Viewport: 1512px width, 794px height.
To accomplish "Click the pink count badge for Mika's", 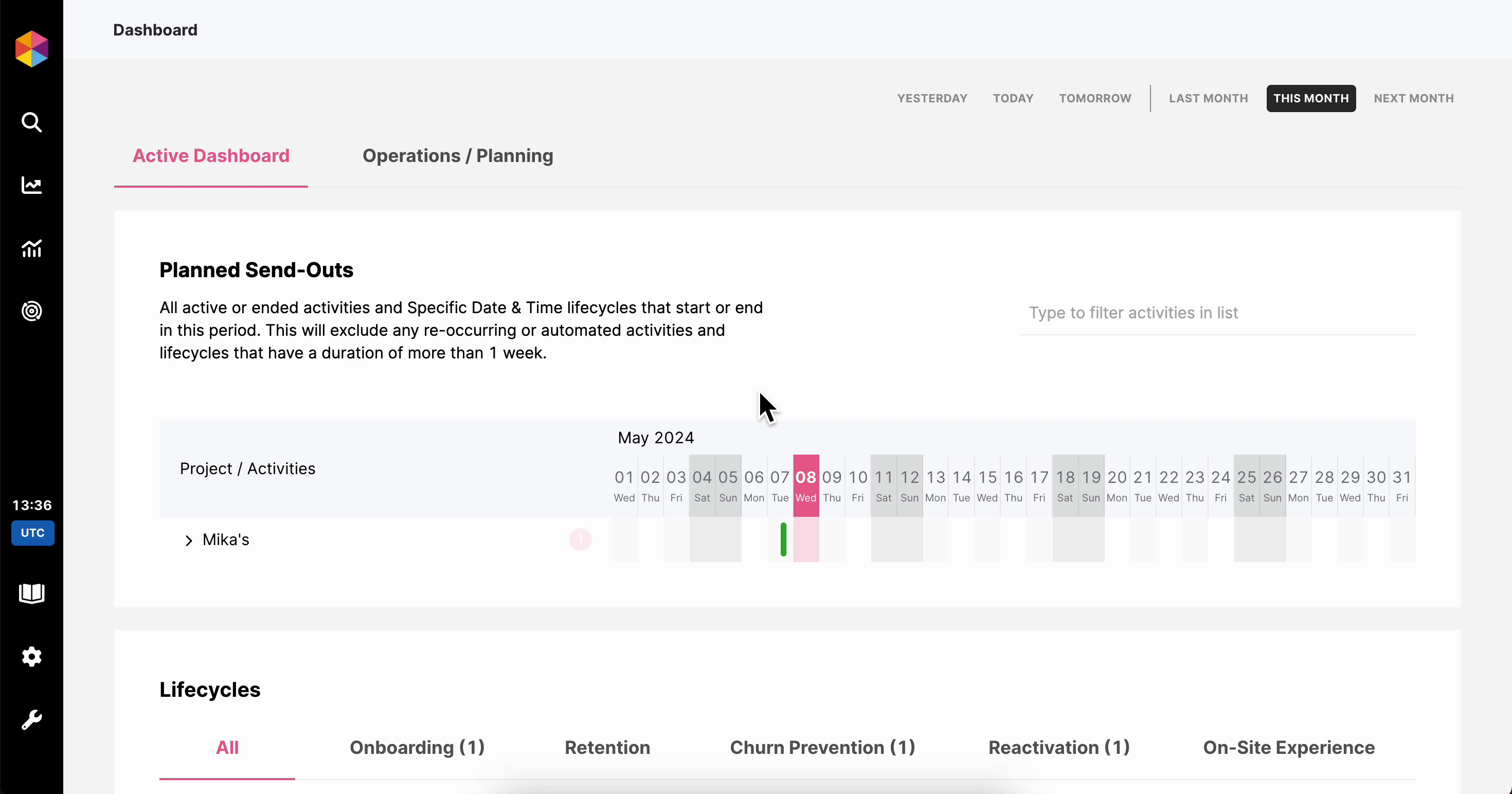I will (581, 539).
